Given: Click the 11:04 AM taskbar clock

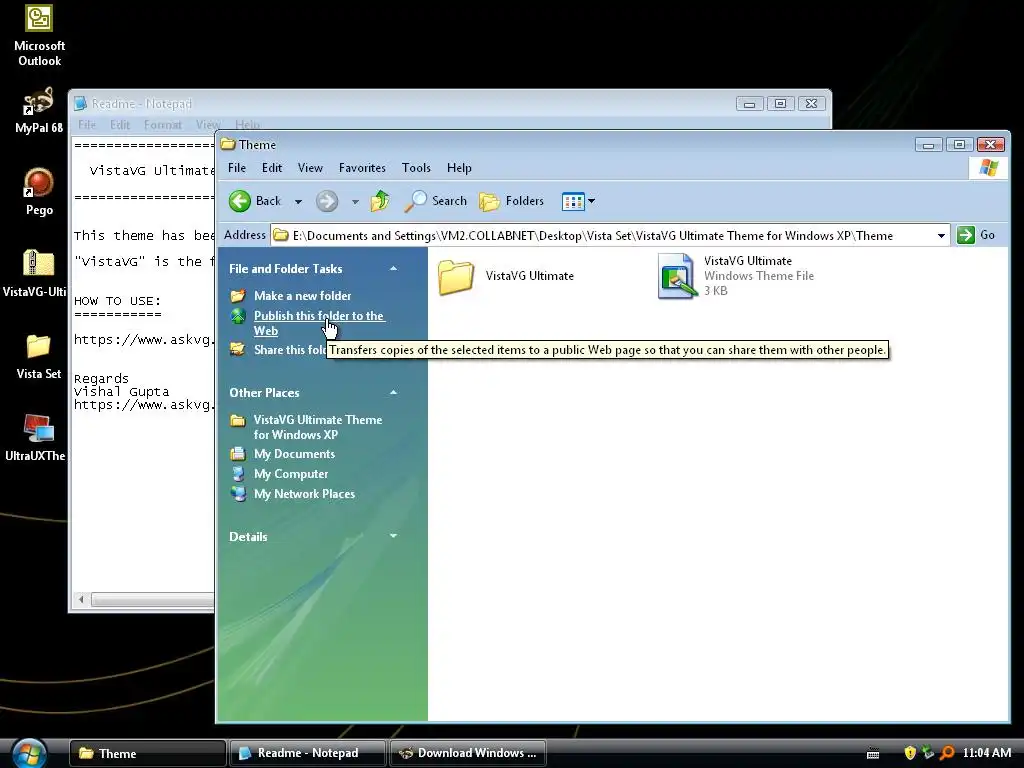Looking at the screenshot, I should [x=987, y=753].
